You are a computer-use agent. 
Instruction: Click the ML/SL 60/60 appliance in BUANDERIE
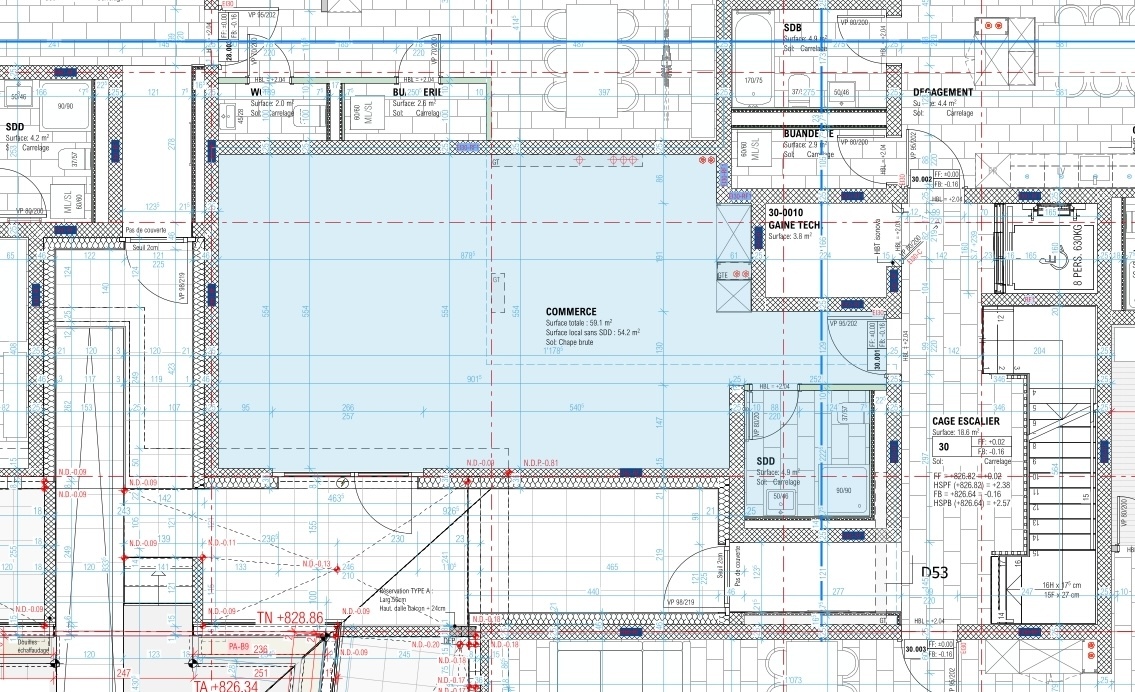tap(749, 149)
